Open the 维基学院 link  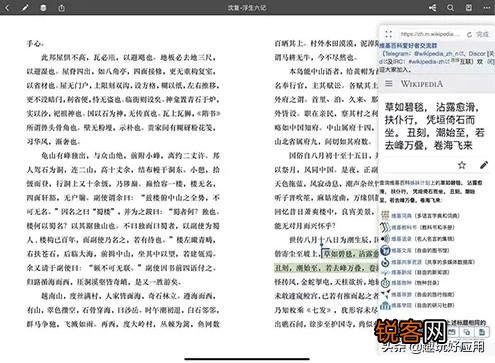401,305
